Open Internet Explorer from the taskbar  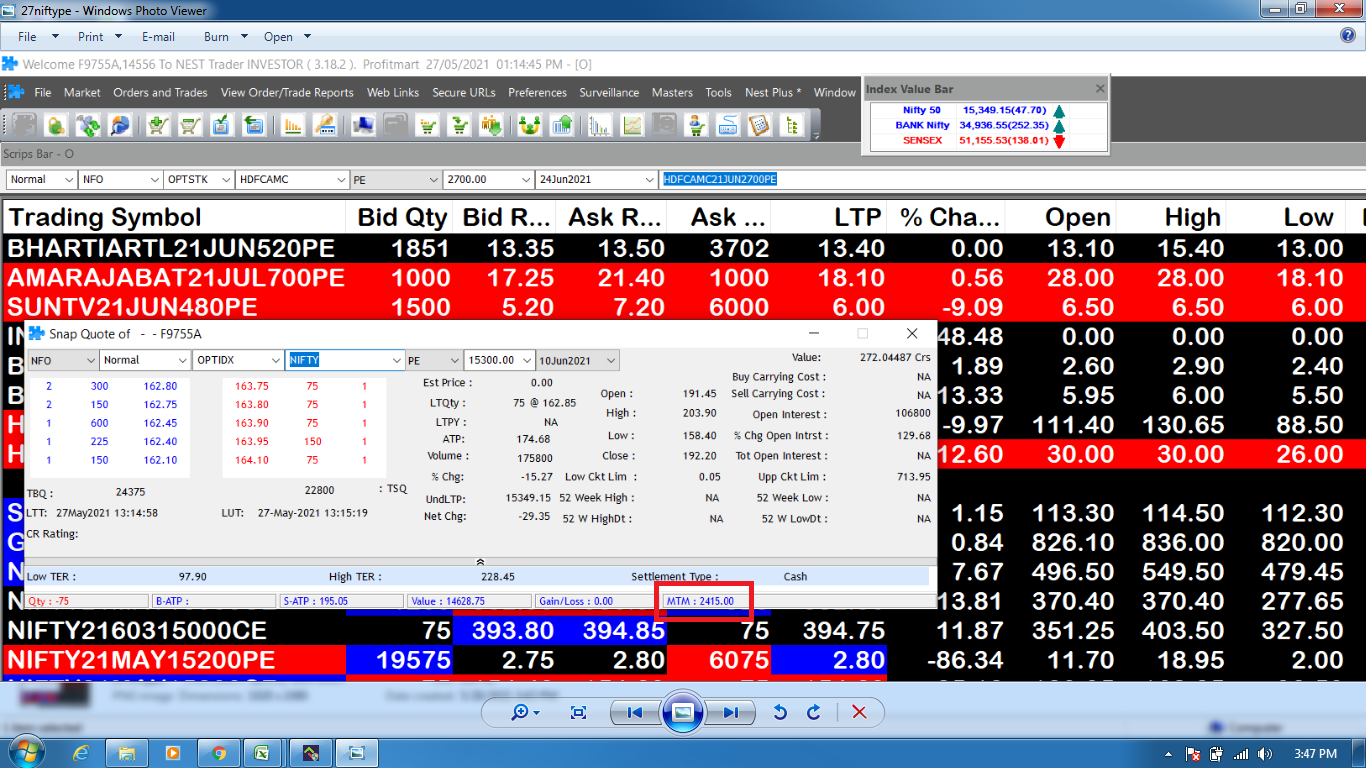click(x=81, y=753)
